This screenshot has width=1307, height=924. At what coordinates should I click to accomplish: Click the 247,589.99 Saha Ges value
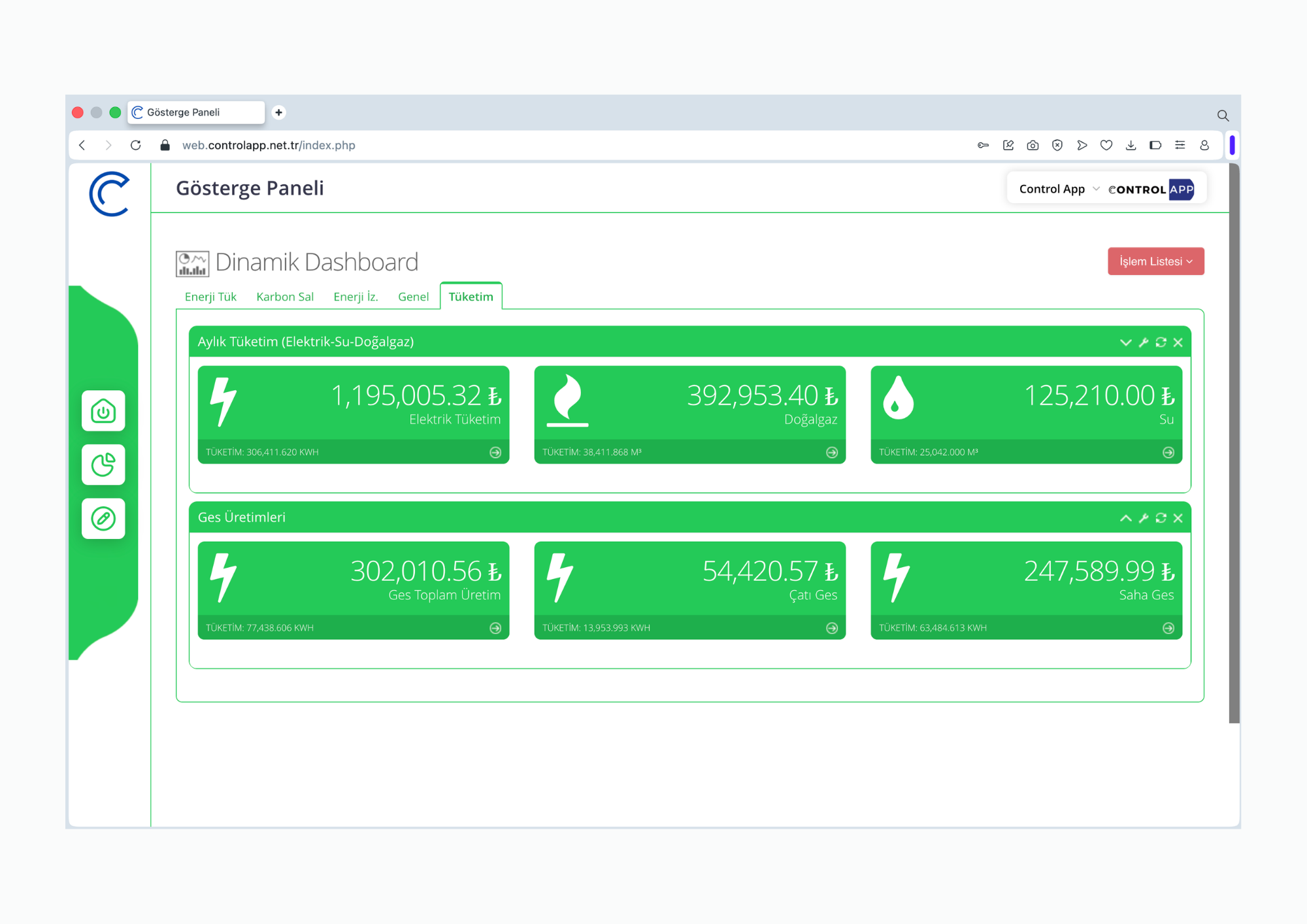[1099, 571]
